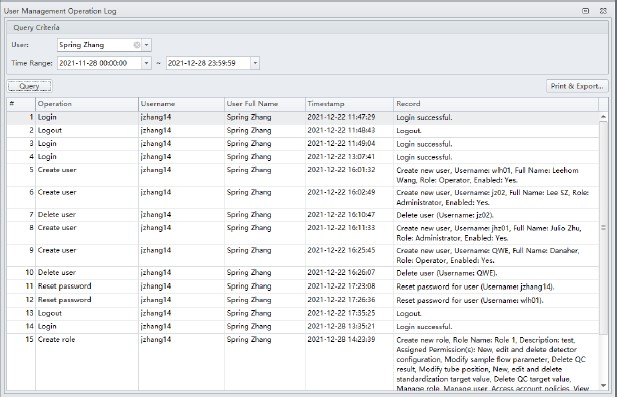Select record Reset password for jzhang14

(x=475, y=287)
